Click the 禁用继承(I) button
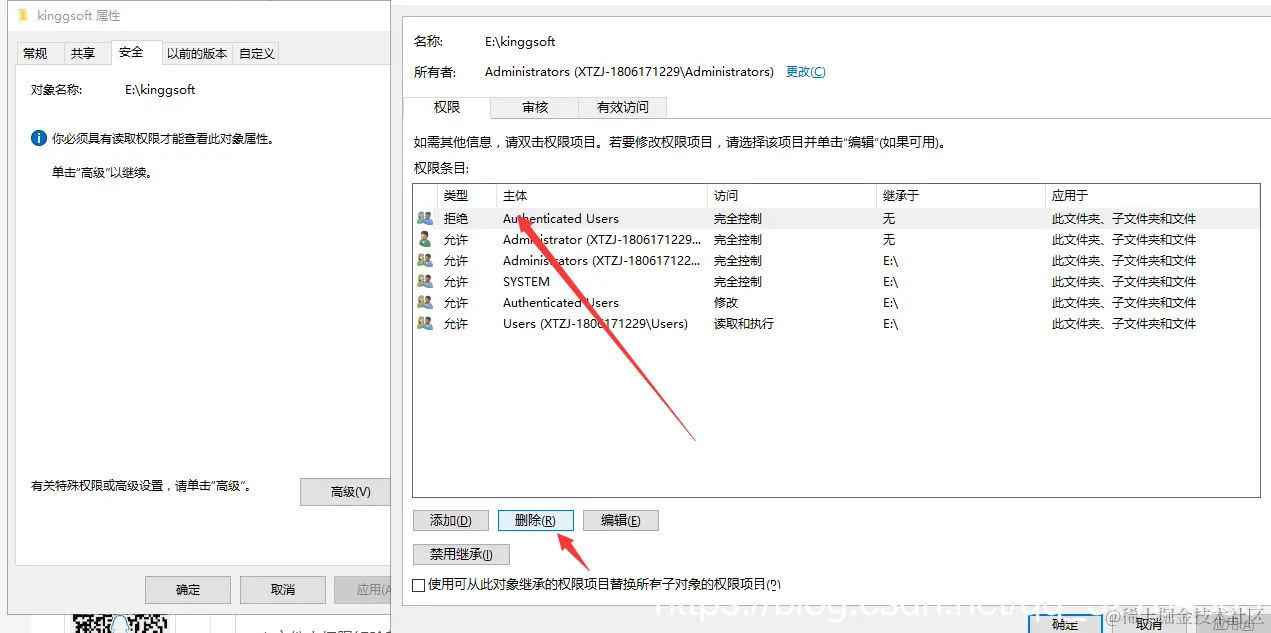 [x=461, y=554]
